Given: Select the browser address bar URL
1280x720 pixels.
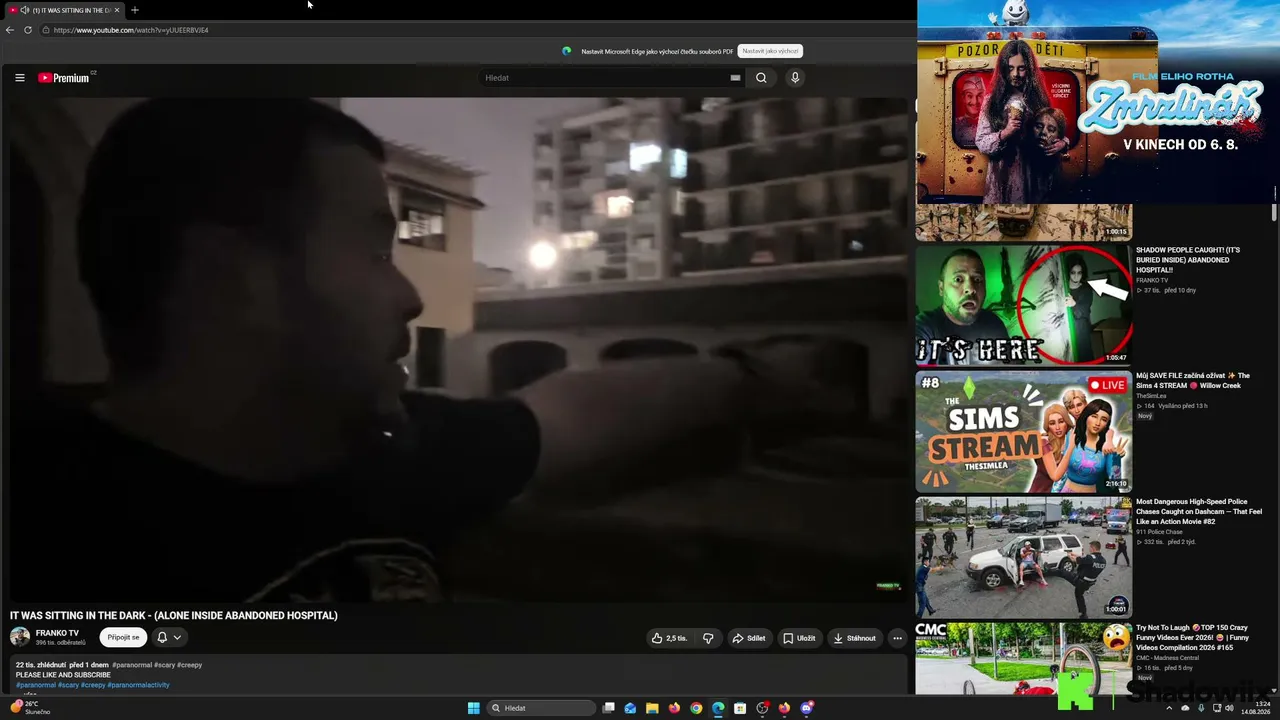Looking at the screenshot, I should click(131, 30).
